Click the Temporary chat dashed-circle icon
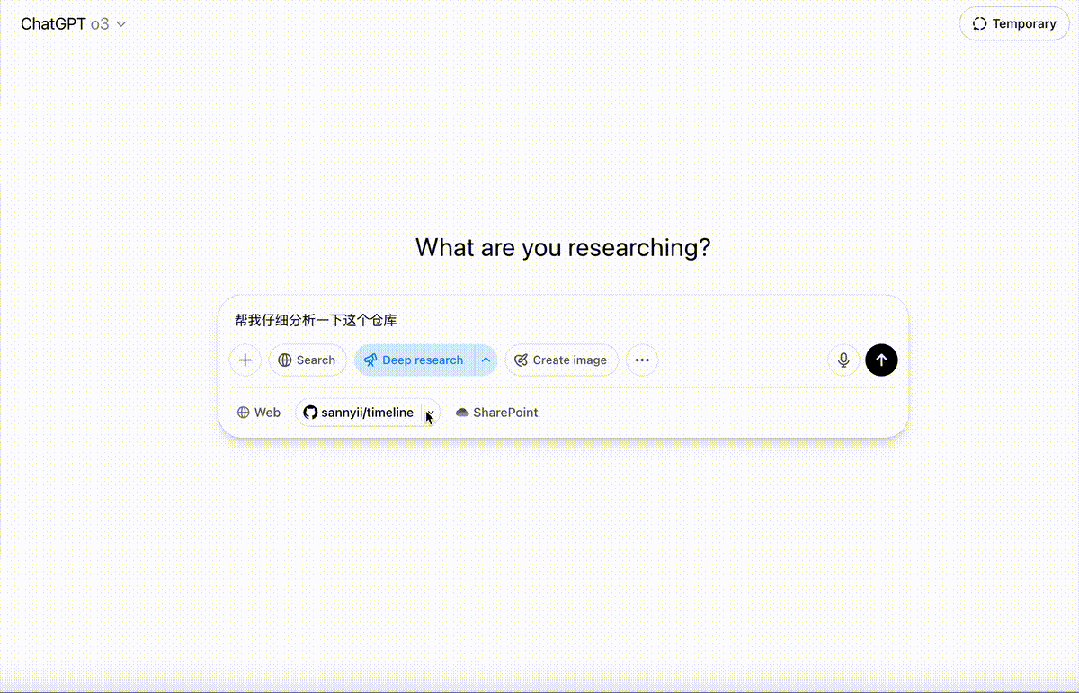The width and height of the screenshot is (1079, 693). (979, 23)
